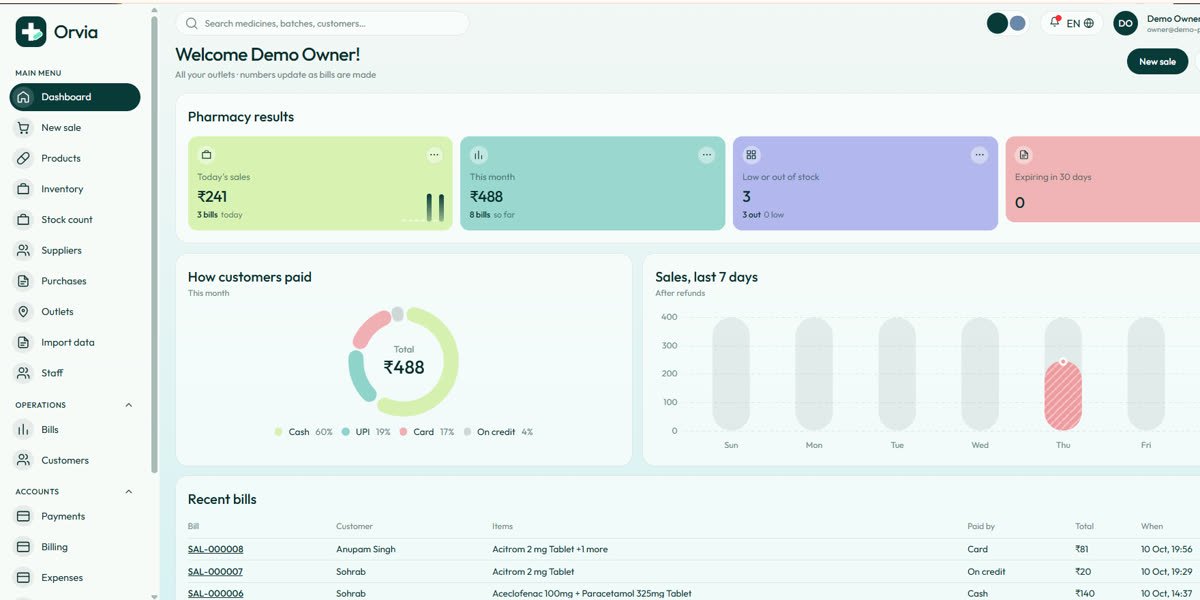Click the Bills bar chart icon

tap(23, 430)
